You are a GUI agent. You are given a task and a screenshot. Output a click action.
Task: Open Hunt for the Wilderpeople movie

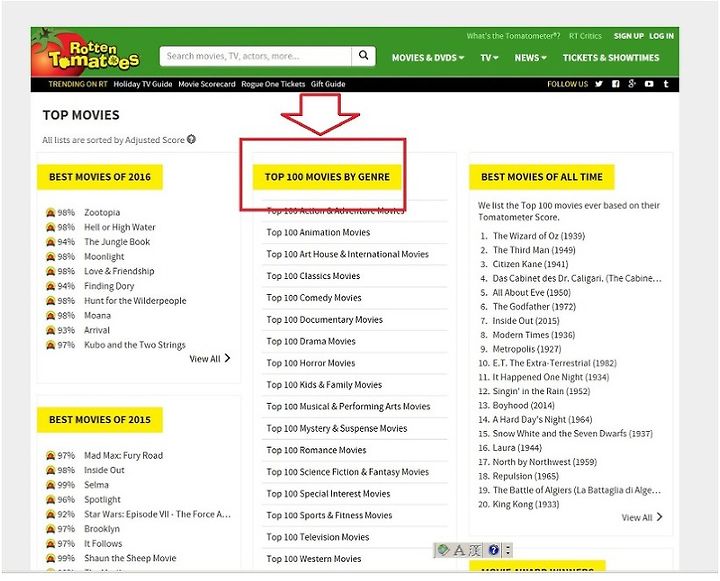click(x=135, y=301)
